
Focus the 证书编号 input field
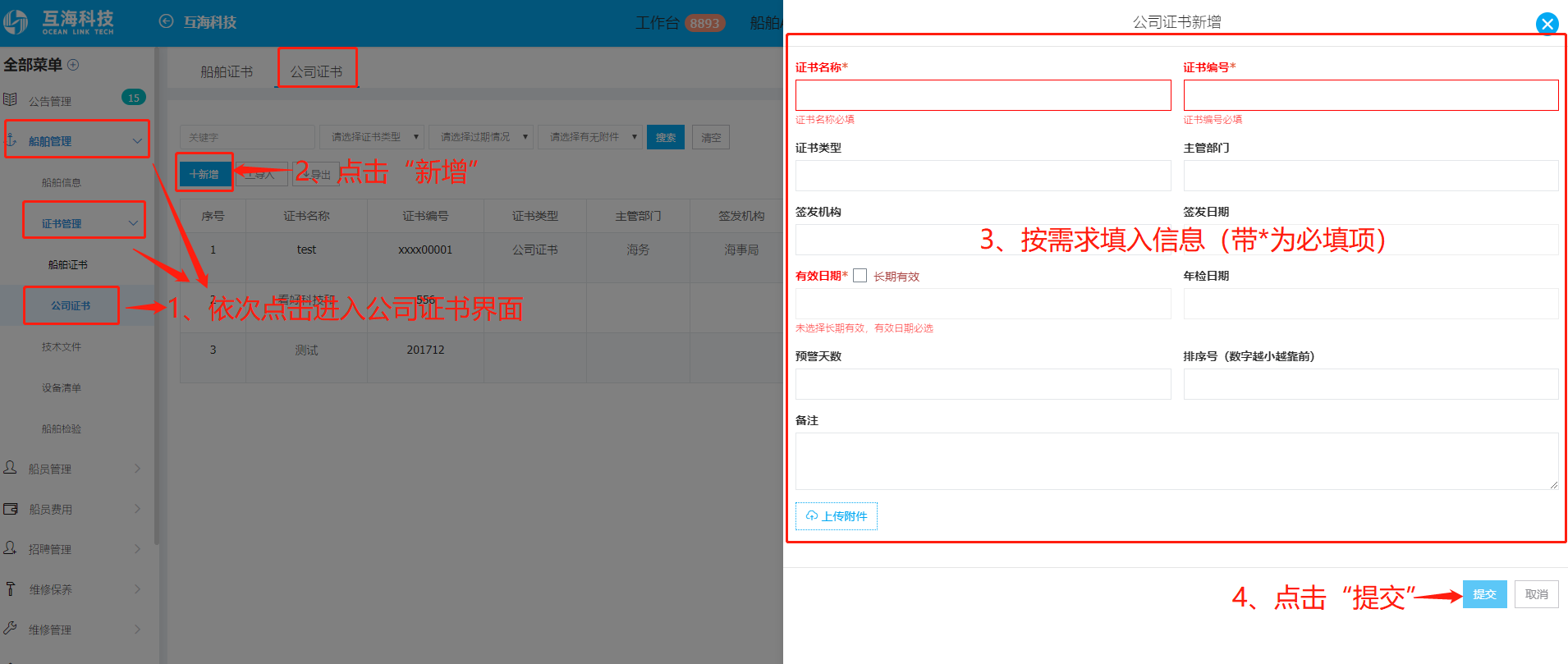tap(1371, 95)
